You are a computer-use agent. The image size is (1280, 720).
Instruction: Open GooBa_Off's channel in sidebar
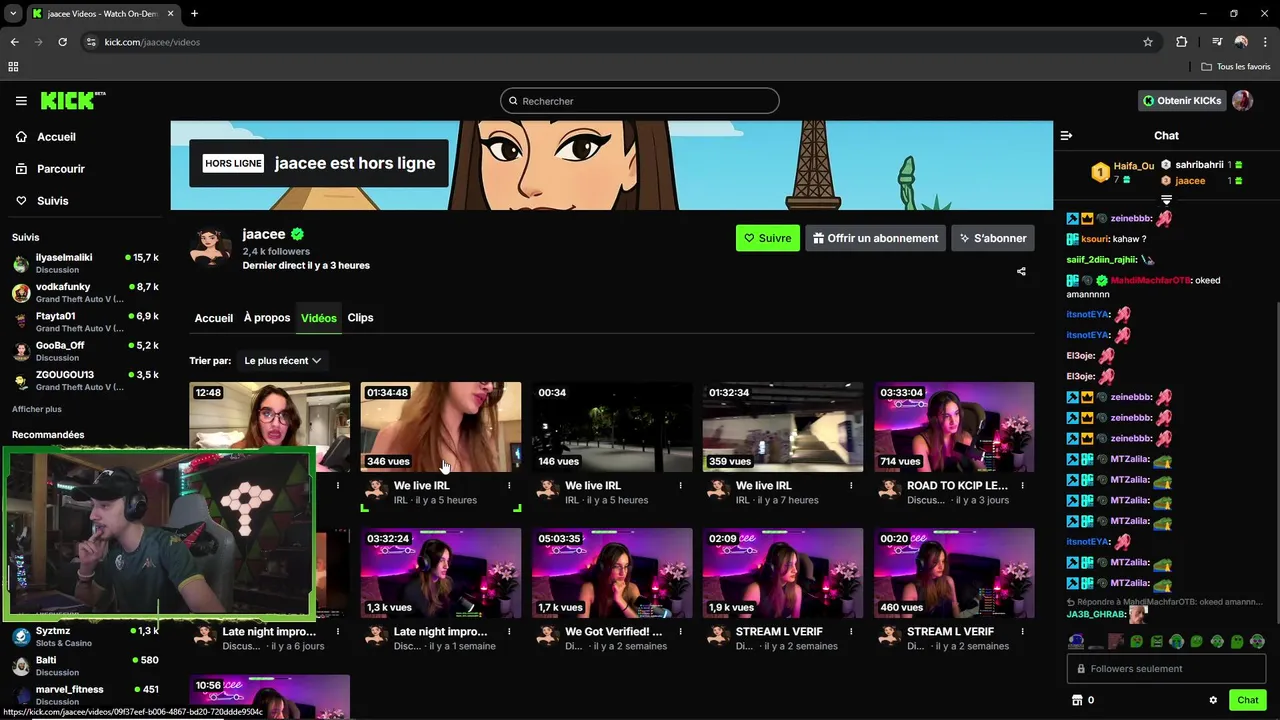click(x=85, y=351)
